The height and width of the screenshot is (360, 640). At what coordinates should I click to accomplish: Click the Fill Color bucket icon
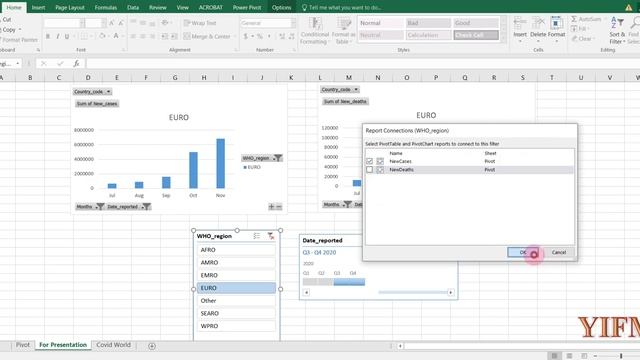(102, 36)
